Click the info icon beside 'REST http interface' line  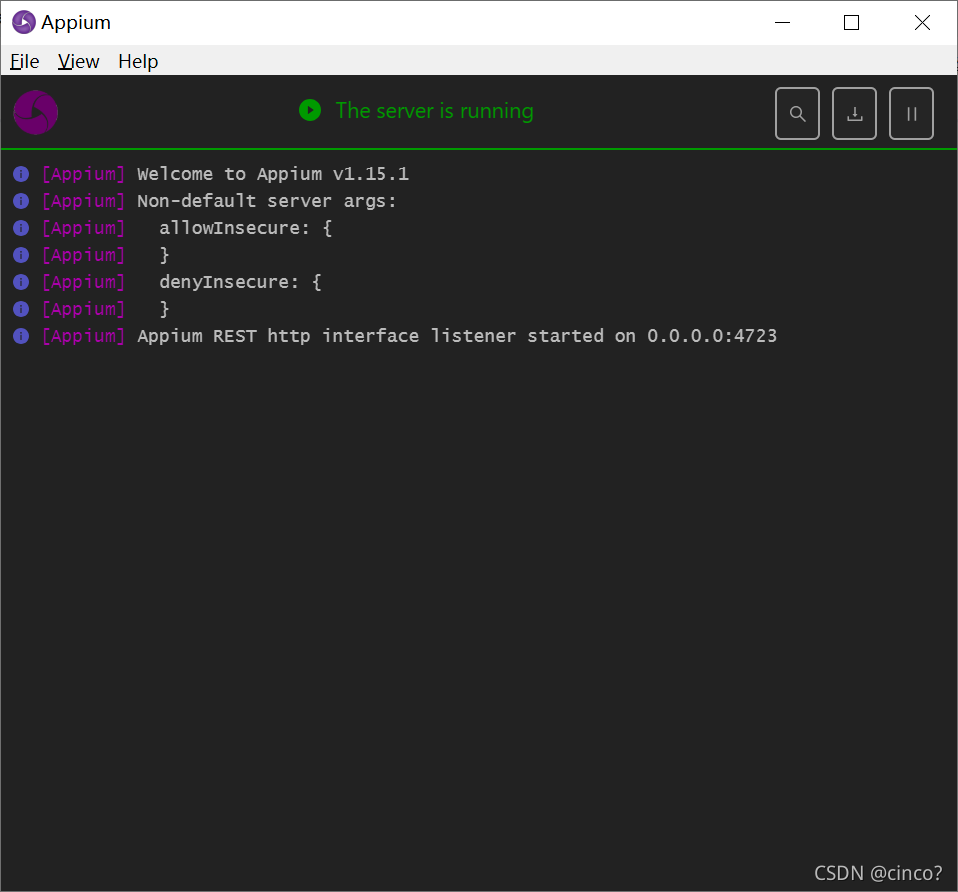pyautogui.click(x=21, y=336)
